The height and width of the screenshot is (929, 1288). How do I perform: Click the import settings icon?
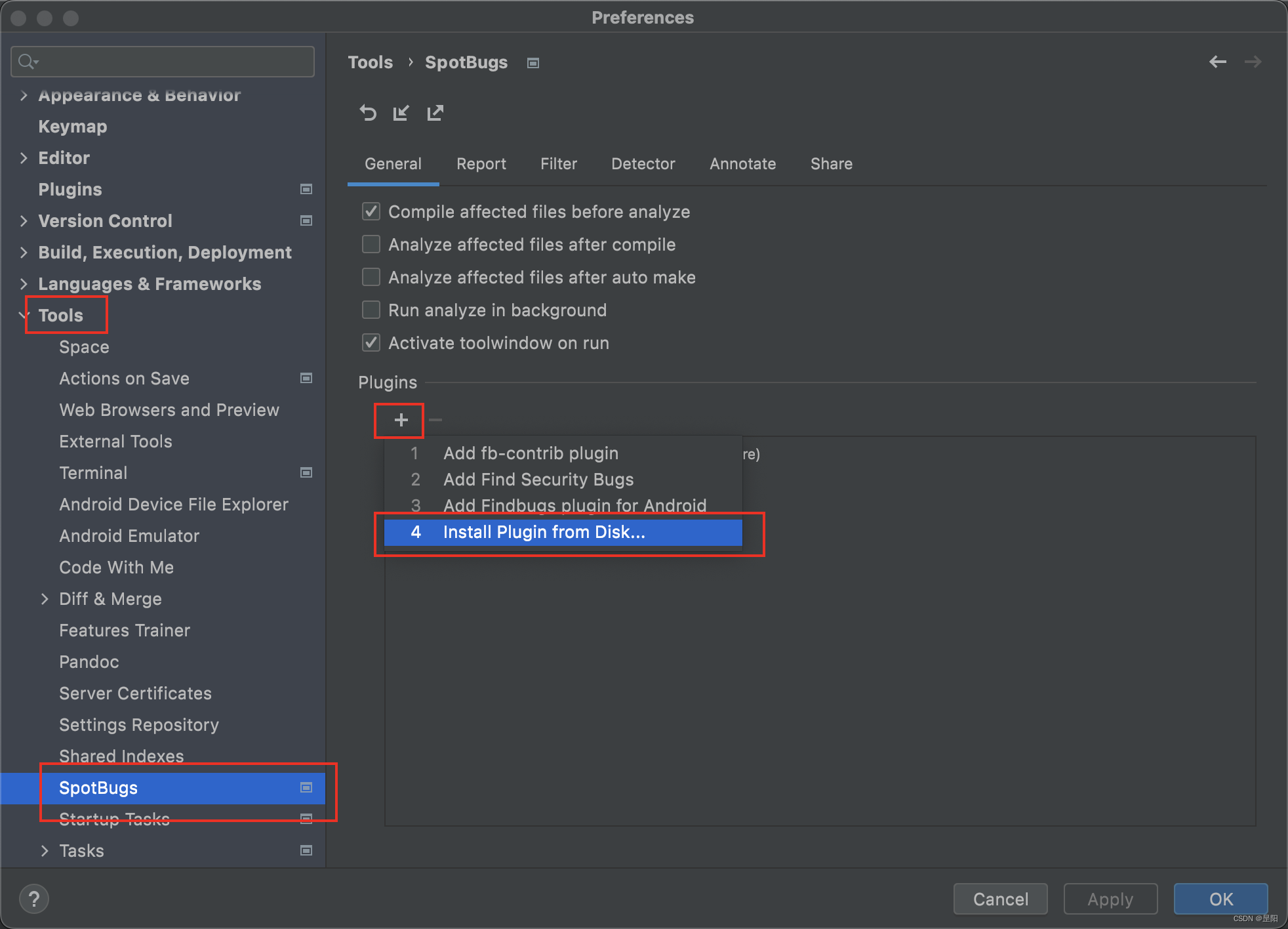click(401, 112)
